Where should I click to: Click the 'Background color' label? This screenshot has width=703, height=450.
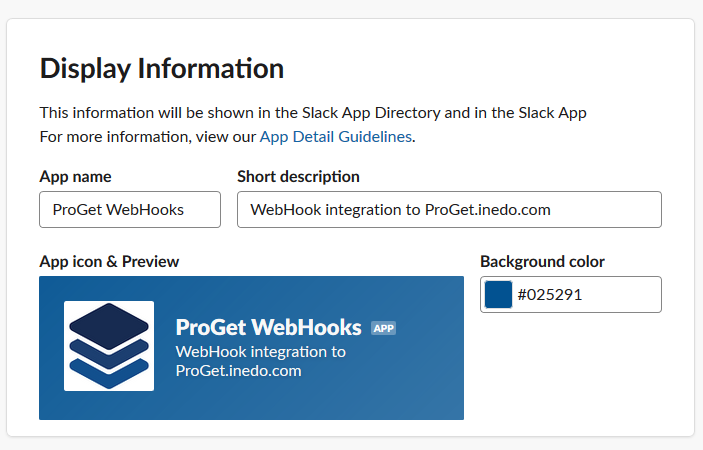(x=542, y=261)
